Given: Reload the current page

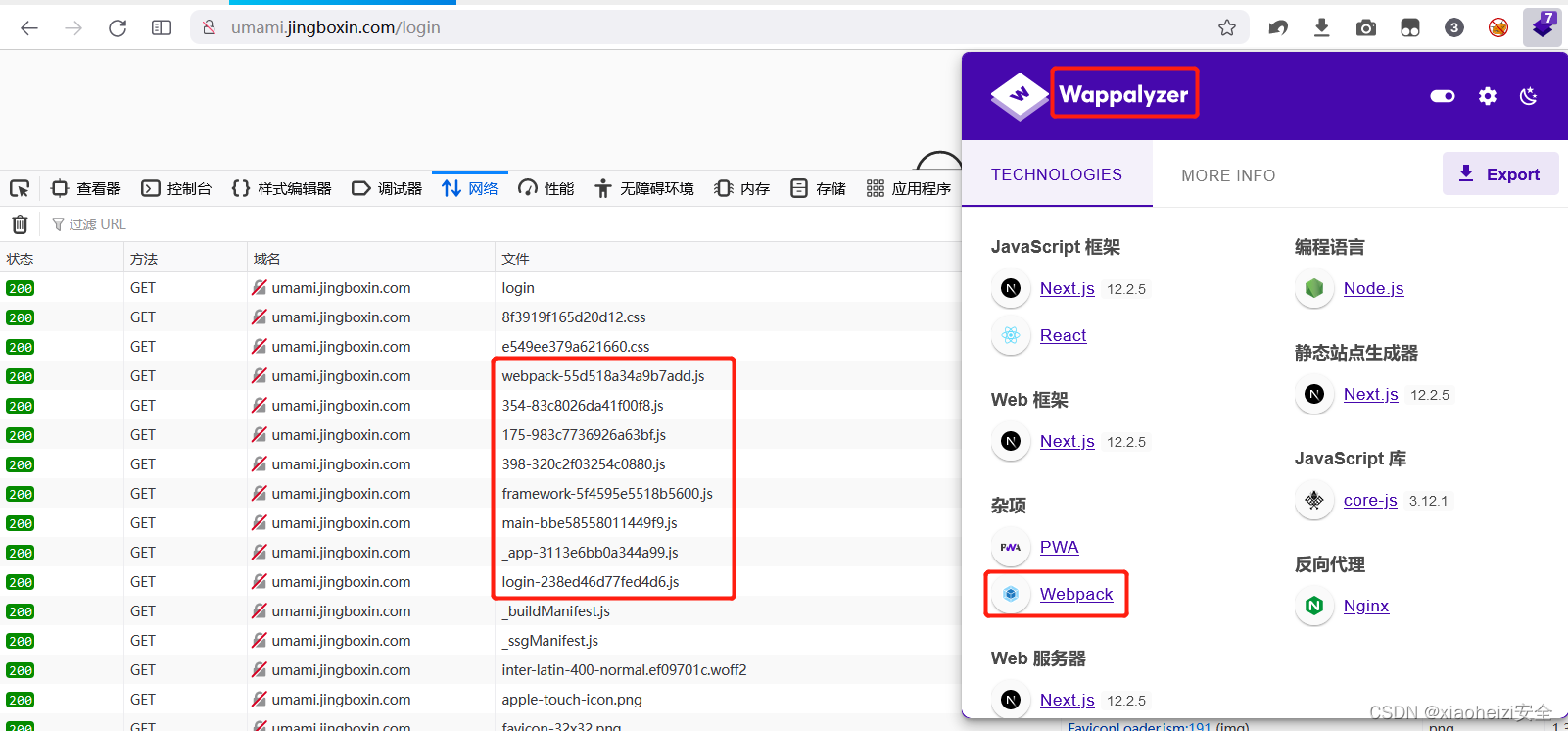Looking at the screenshot, I should coord(118,27).
